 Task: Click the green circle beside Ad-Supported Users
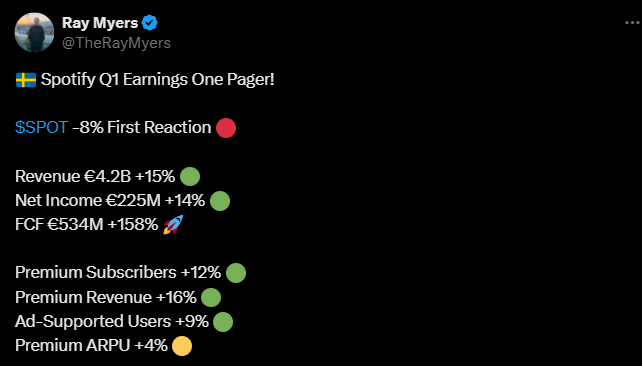coord(223,322)
